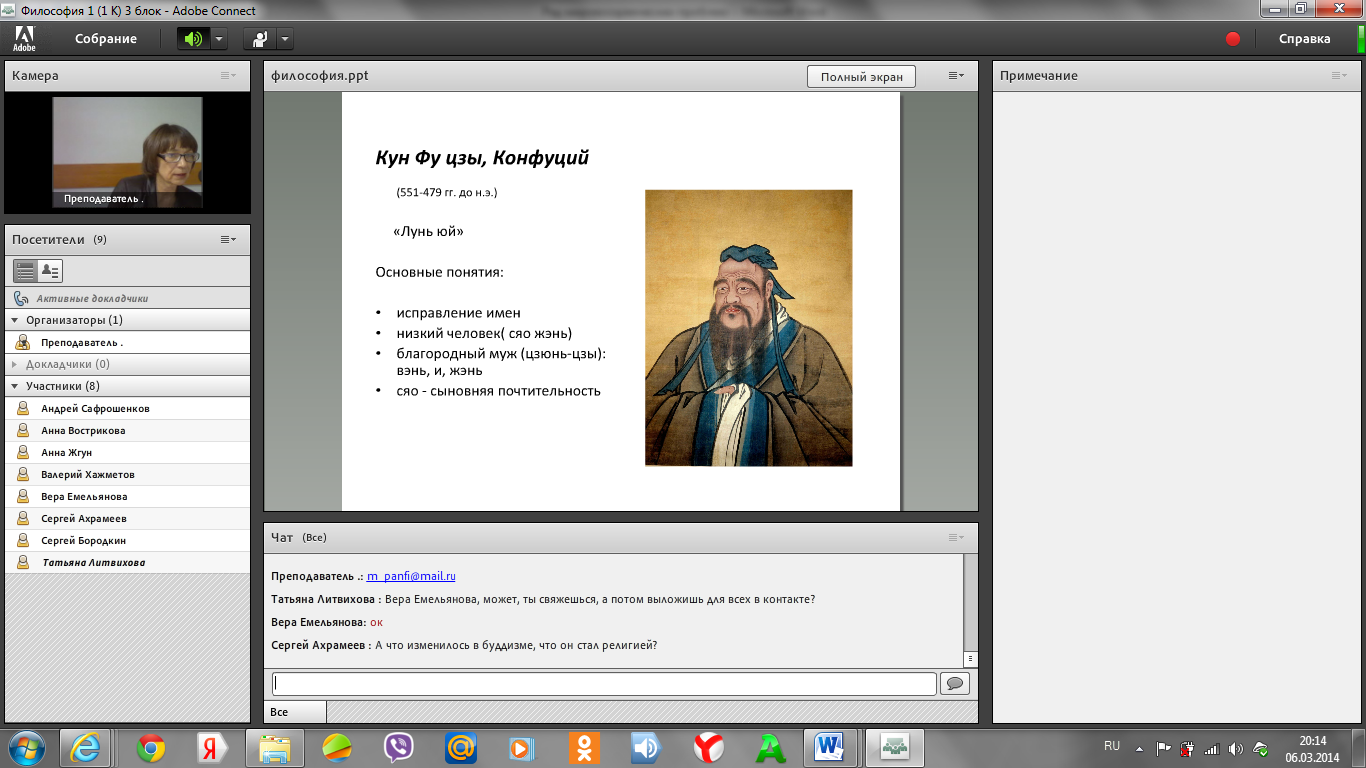Select attendee Вера Емельянова
1366x768 pixels.
[x=127, y=496]
